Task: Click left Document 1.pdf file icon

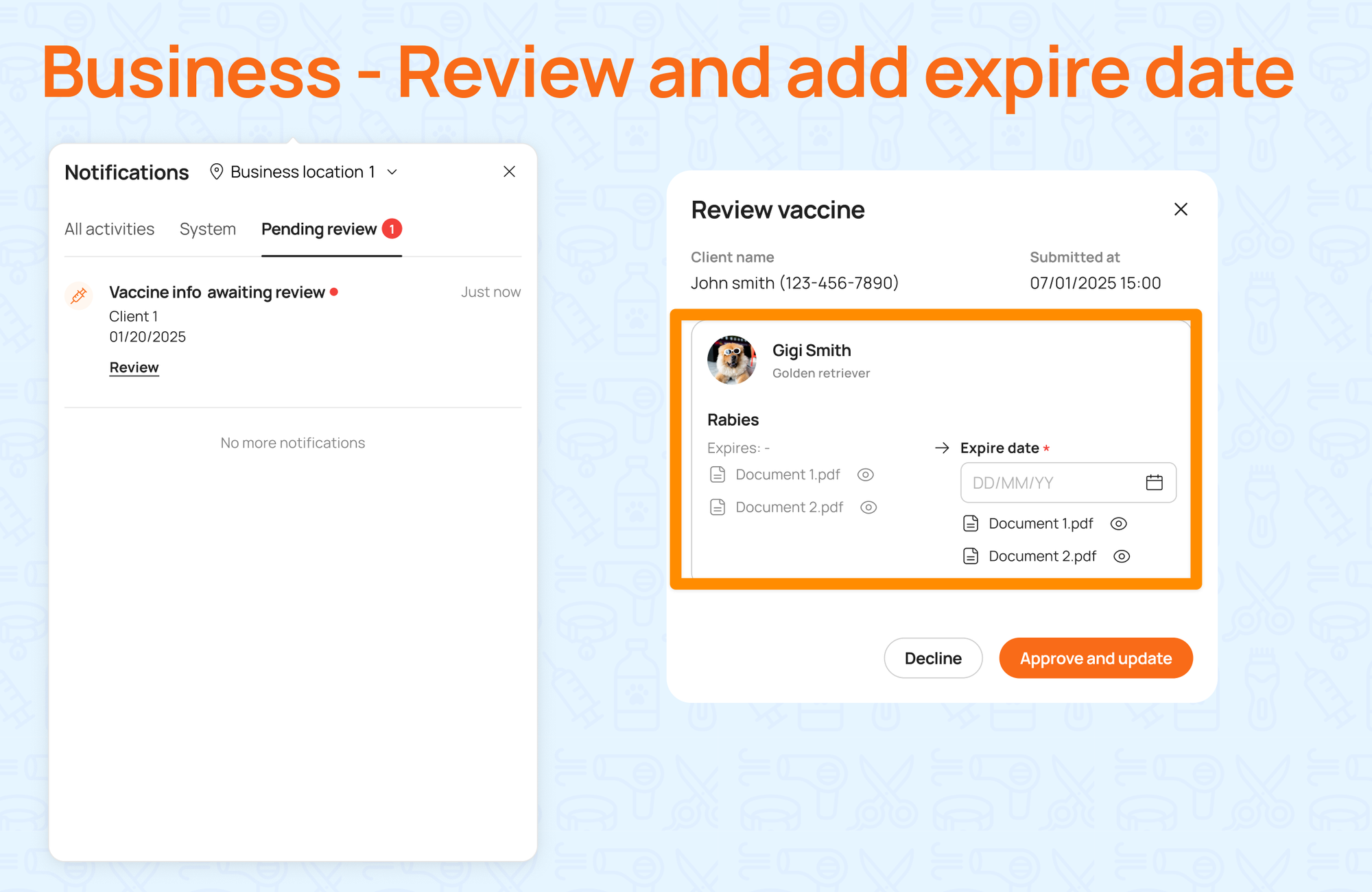Action: 718,474
